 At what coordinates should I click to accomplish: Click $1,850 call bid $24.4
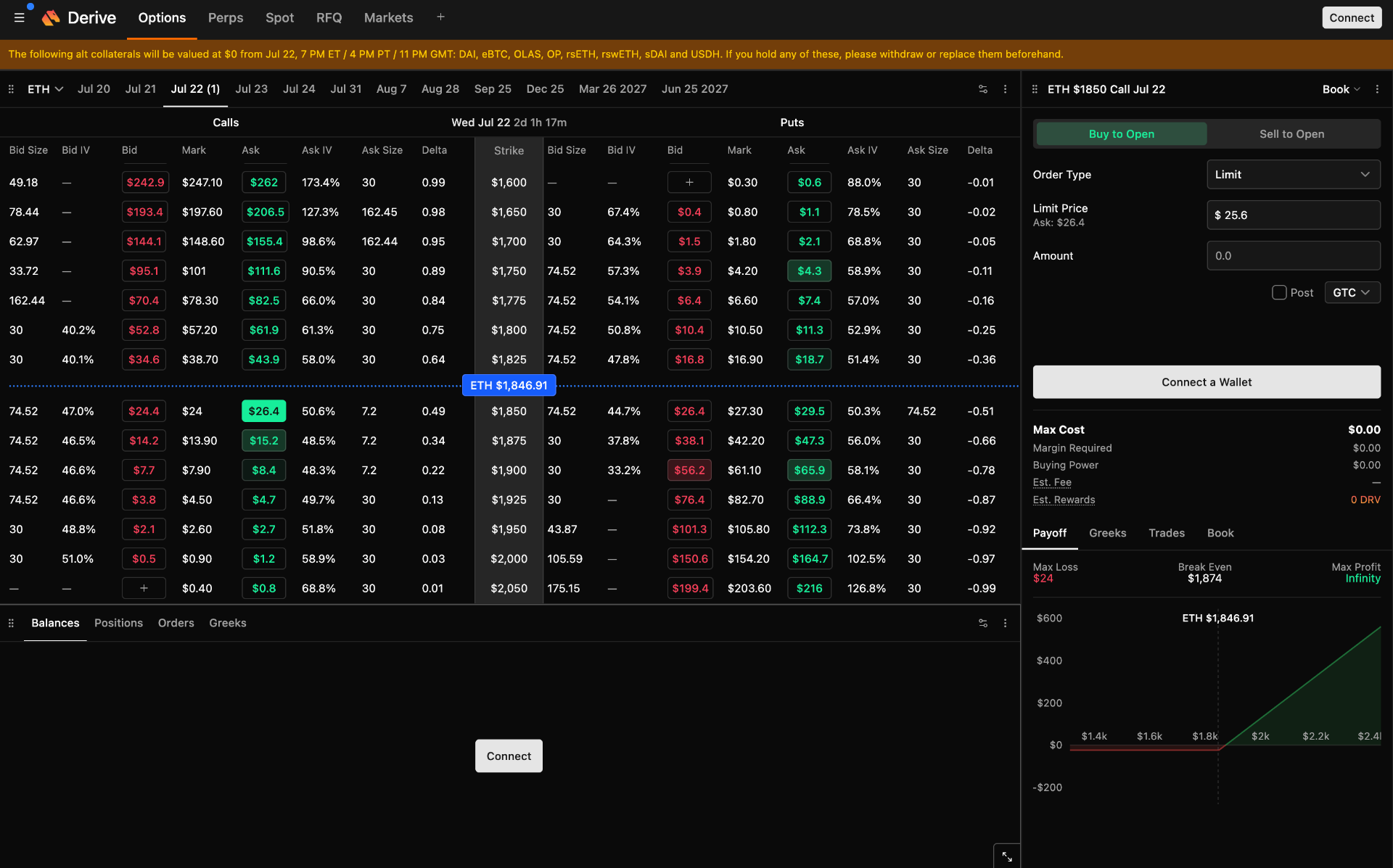pos(144,411)
